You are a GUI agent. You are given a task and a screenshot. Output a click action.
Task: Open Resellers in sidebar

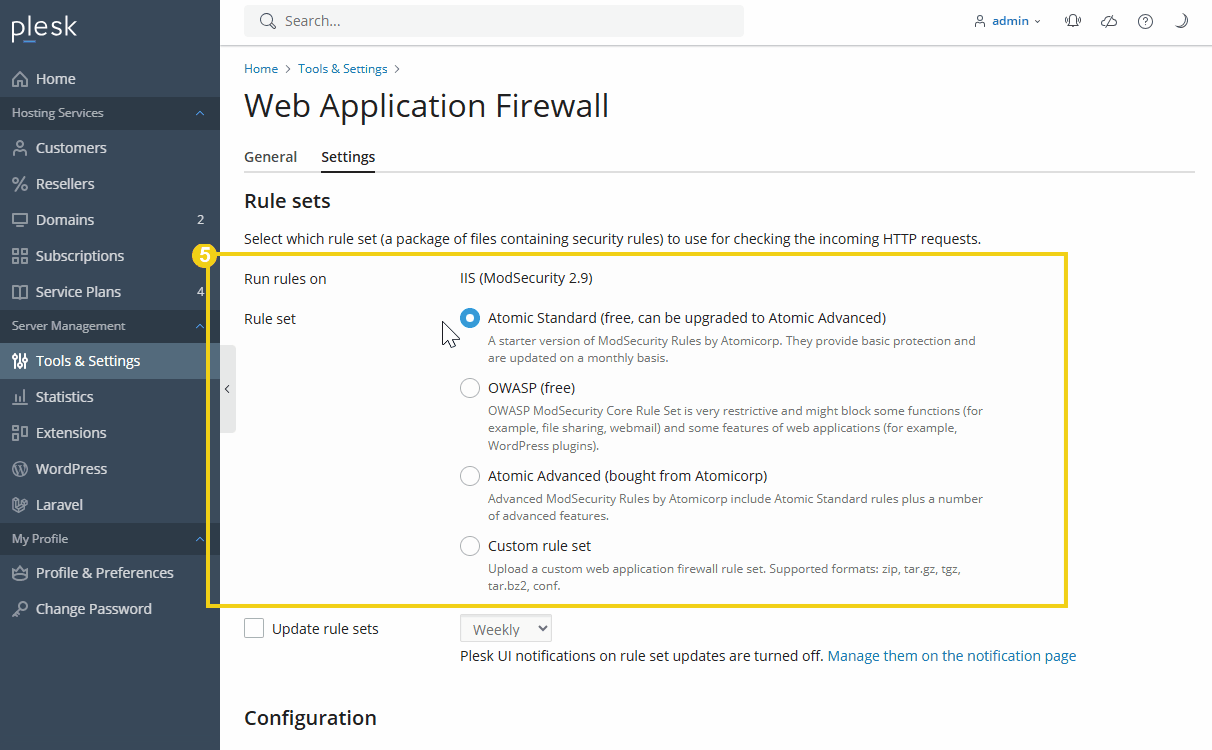pyautogui.click(x=110, y=184)
